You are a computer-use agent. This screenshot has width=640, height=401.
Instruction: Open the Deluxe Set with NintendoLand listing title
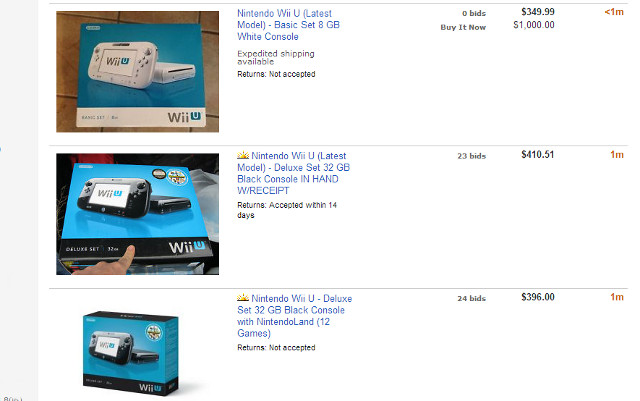tap(294, 316)
